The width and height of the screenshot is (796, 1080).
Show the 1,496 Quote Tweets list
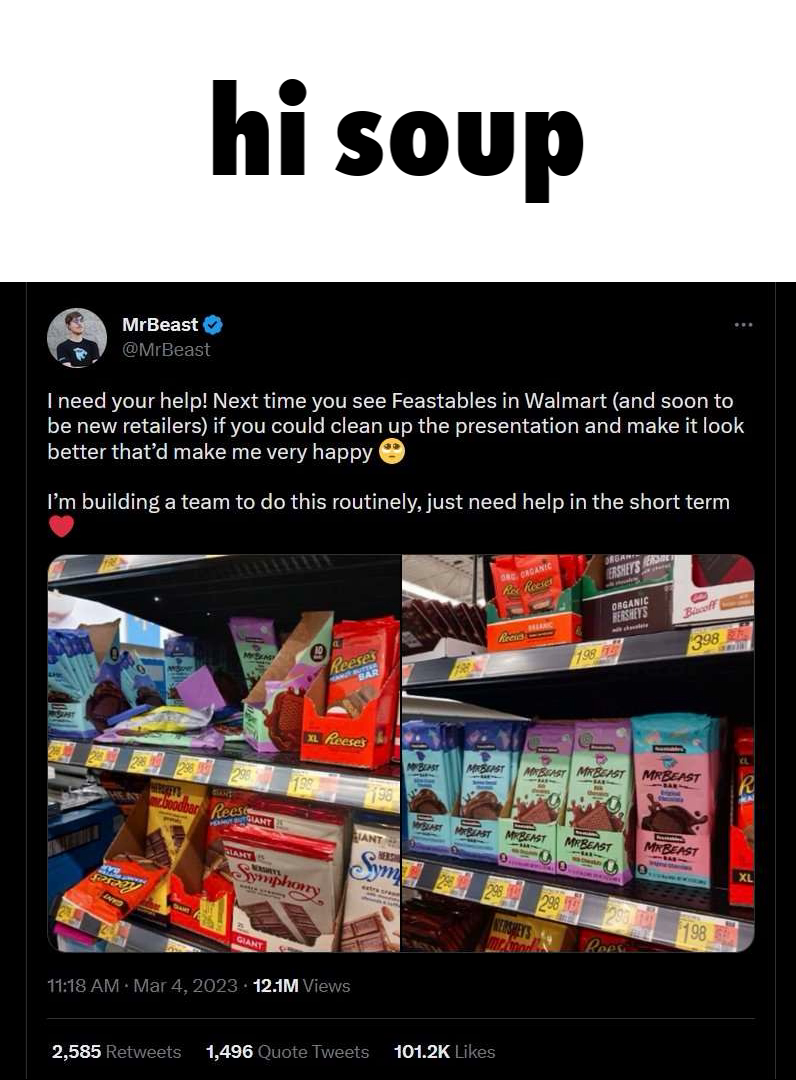(287, 1052)
